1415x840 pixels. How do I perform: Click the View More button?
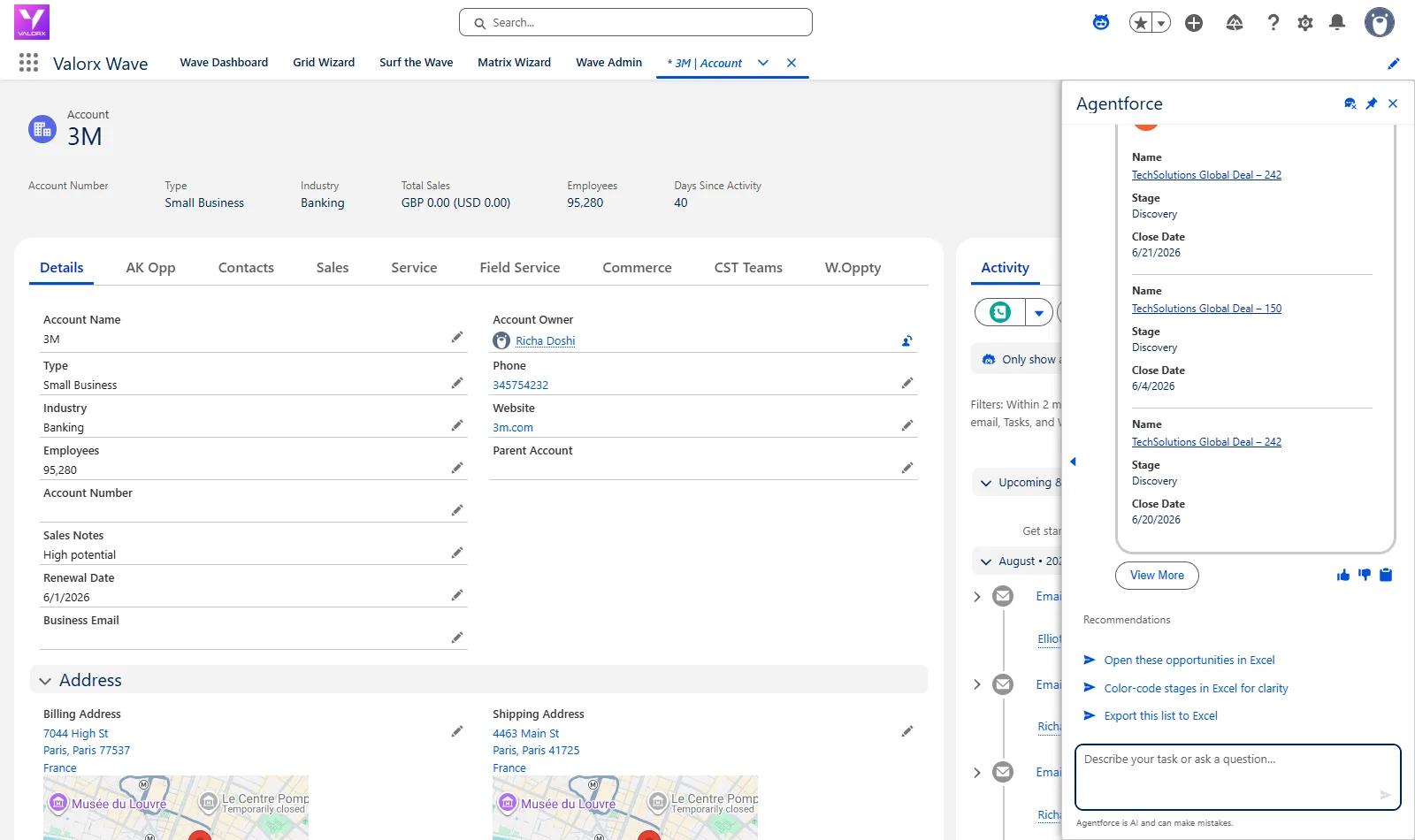1157,576
